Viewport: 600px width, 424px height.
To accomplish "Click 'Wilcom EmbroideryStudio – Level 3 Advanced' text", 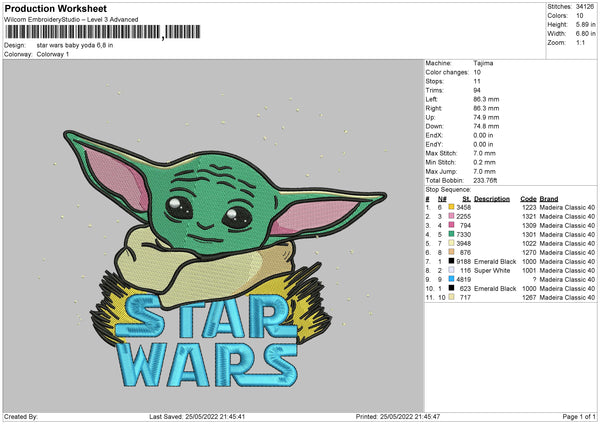I will point(71,19).
